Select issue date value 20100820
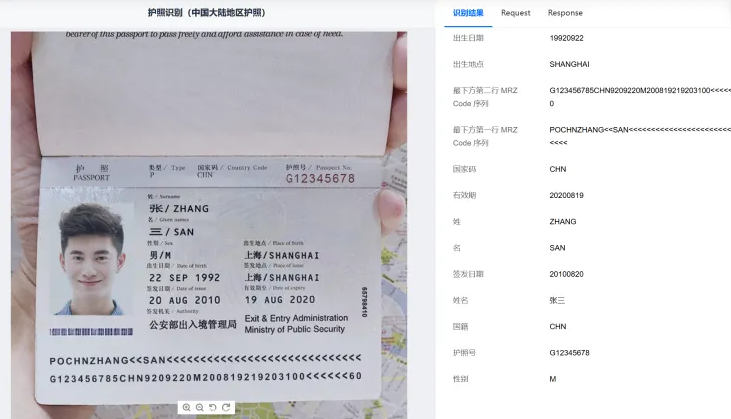Viewport: 731px width, 419px height. point(566,274)
